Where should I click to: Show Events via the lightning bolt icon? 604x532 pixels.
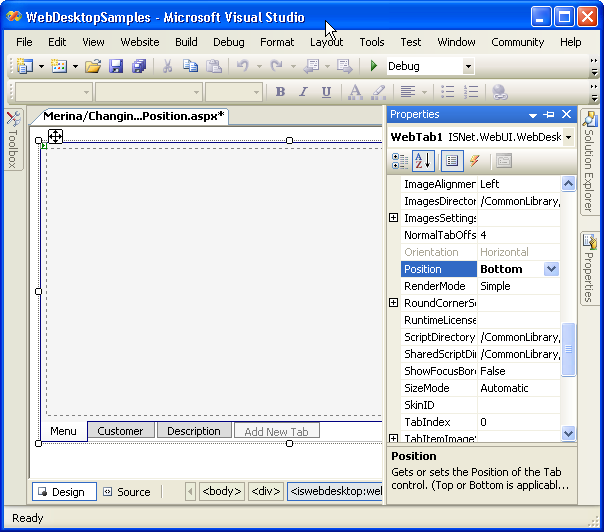point(474,160)
